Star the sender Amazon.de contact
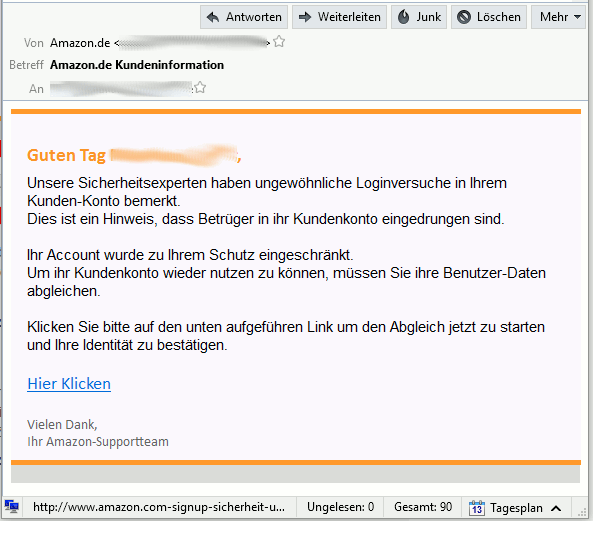593x555 pixels. [279, 42]
